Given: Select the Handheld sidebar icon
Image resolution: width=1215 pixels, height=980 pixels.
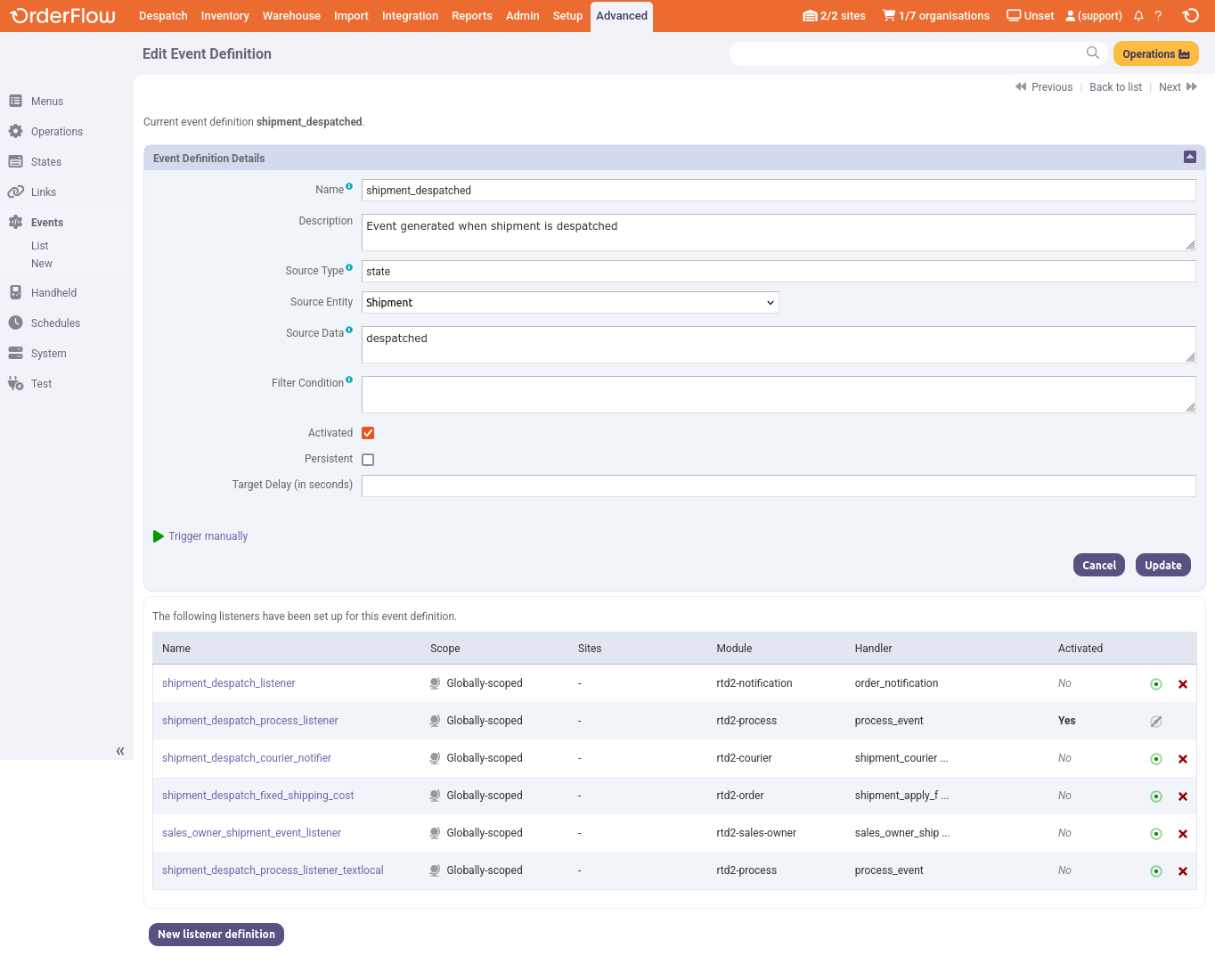Looking at the screenshot, I should 15,292.
